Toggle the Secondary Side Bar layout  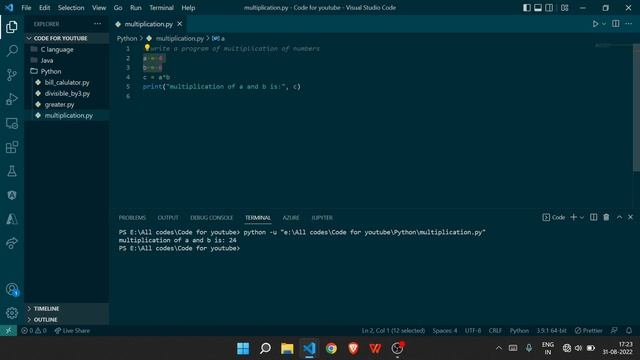pyautogui.click(x=549, y=8)
